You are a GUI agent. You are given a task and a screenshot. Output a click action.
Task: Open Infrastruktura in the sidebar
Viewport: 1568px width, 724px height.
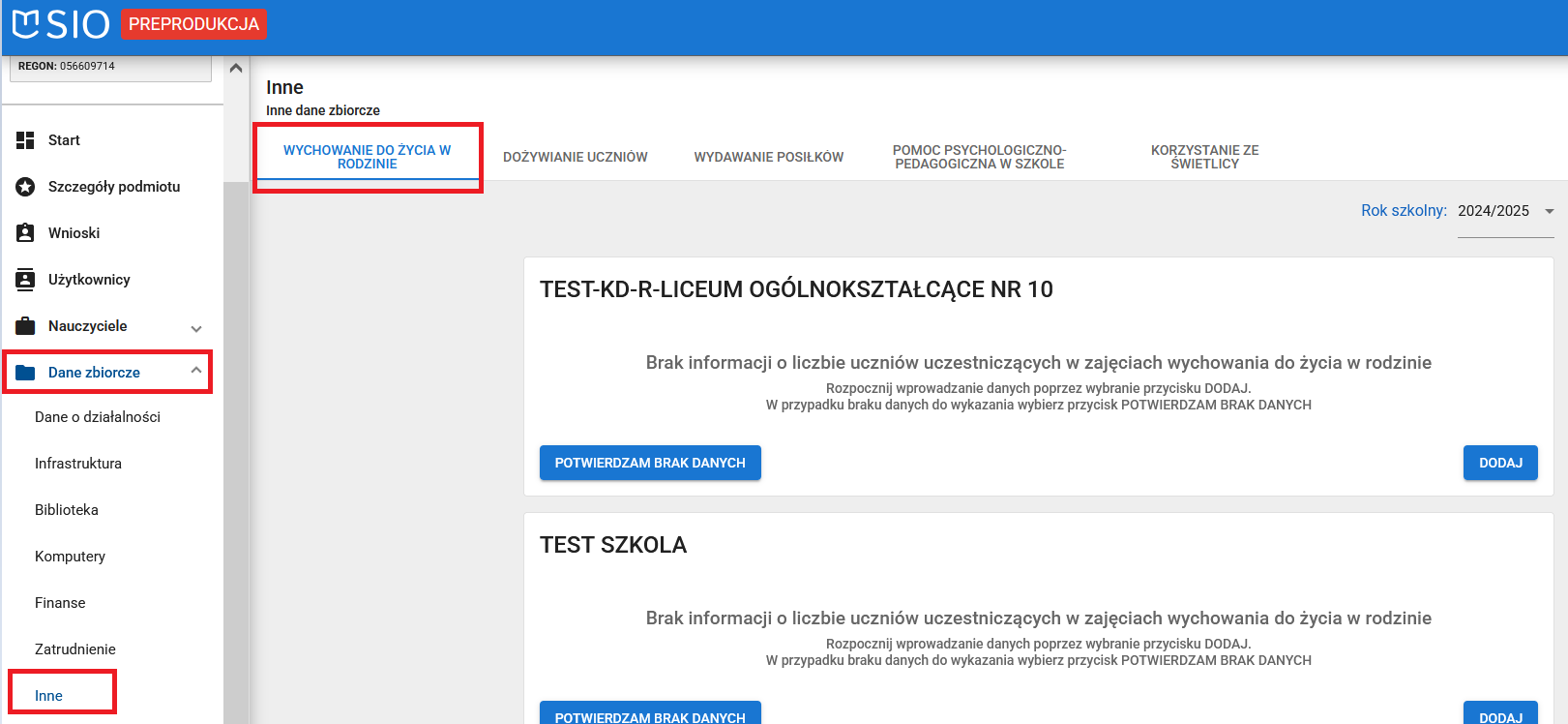pyautogui.click(x=78, y=464)
